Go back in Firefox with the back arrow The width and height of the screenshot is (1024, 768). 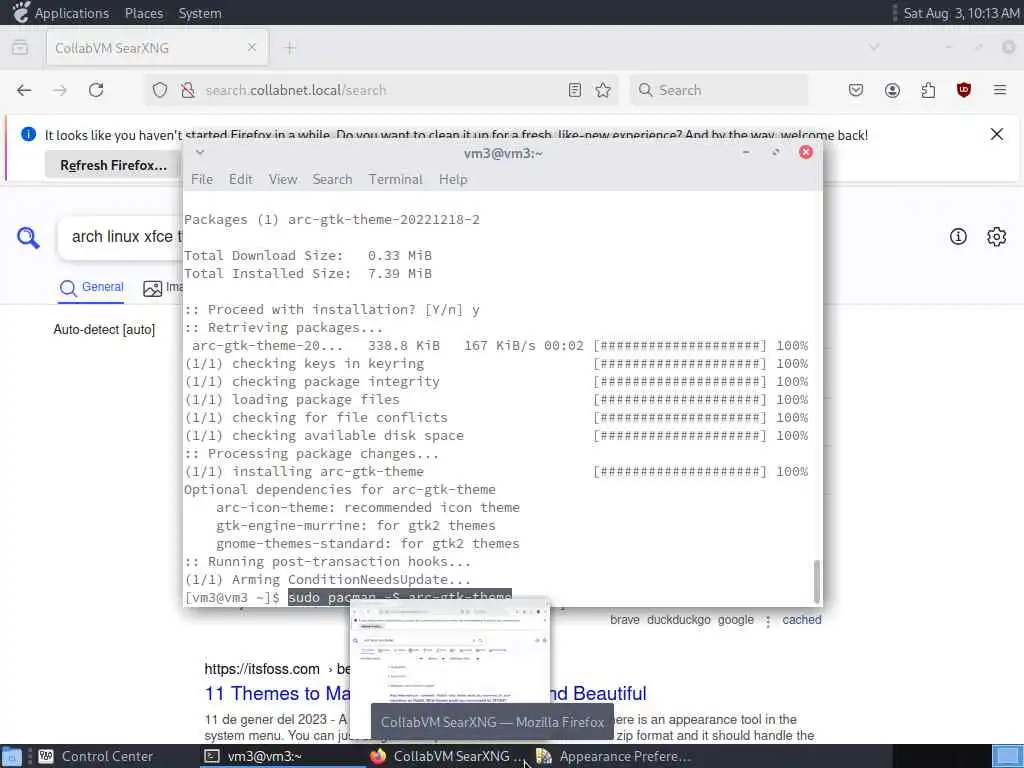point(24,90)
